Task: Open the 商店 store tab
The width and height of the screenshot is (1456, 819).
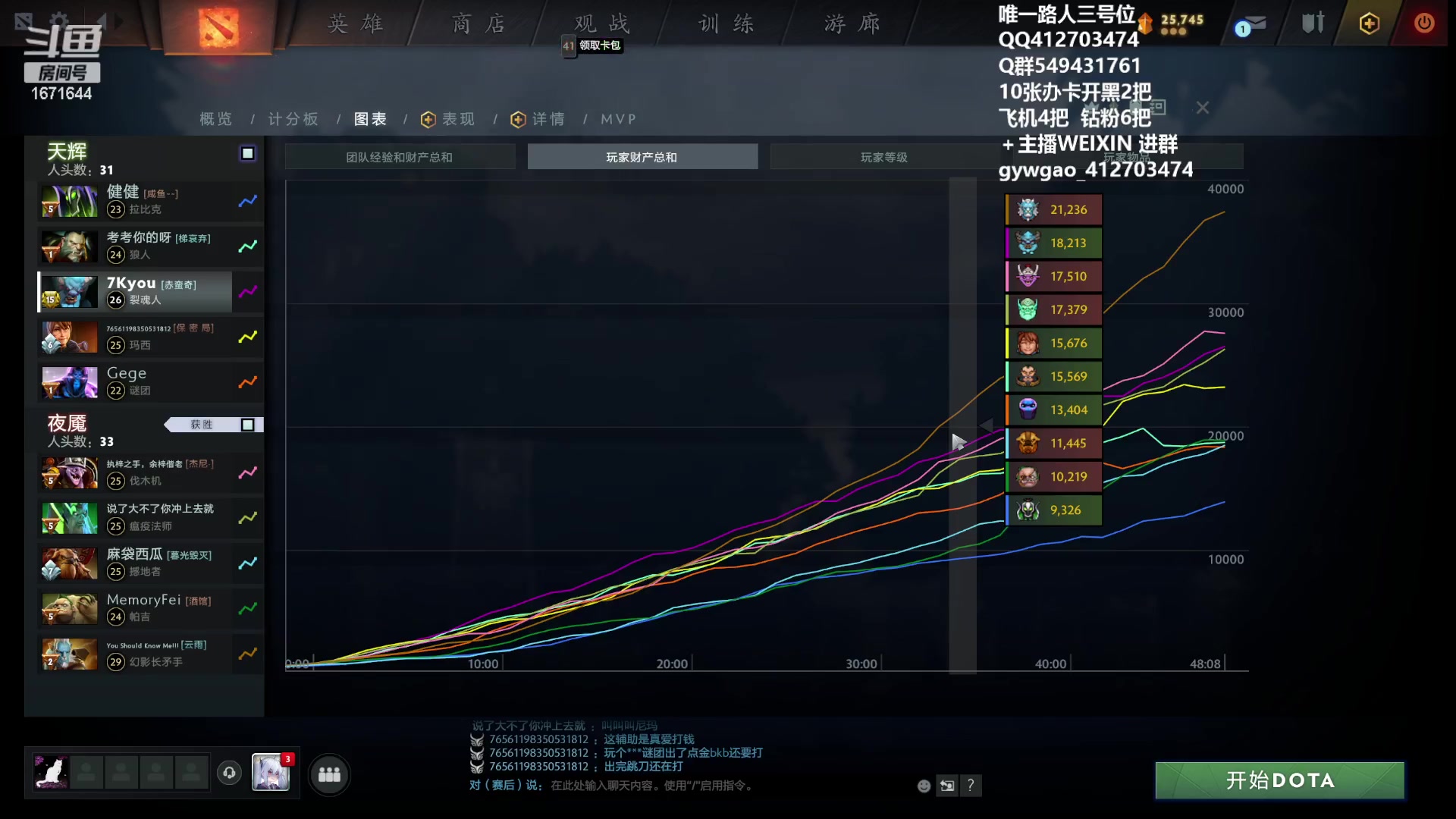Action: (x=479, y=24)
